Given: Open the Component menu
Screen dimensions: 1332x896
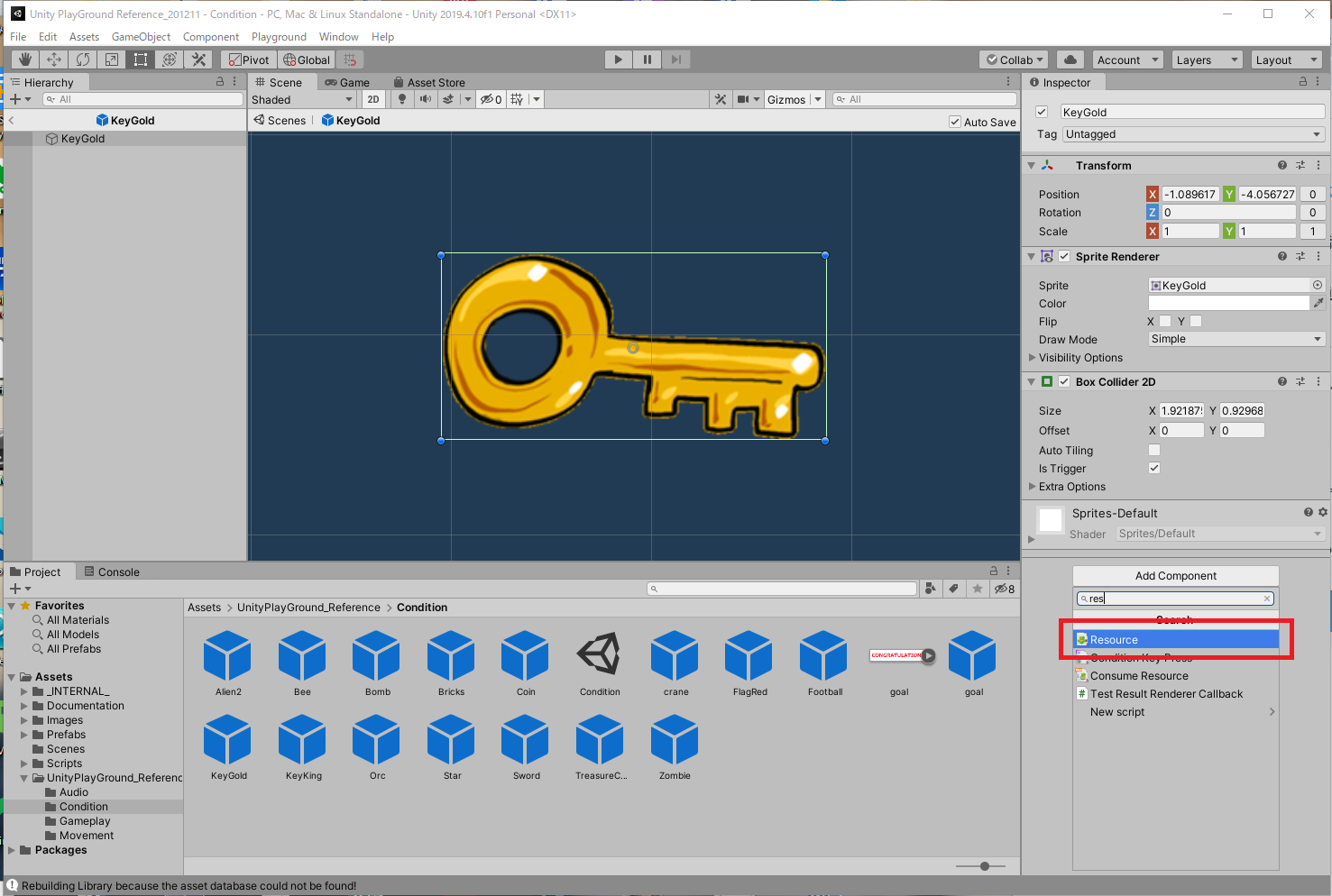Looking at the screenshot, I should [211, 37].
